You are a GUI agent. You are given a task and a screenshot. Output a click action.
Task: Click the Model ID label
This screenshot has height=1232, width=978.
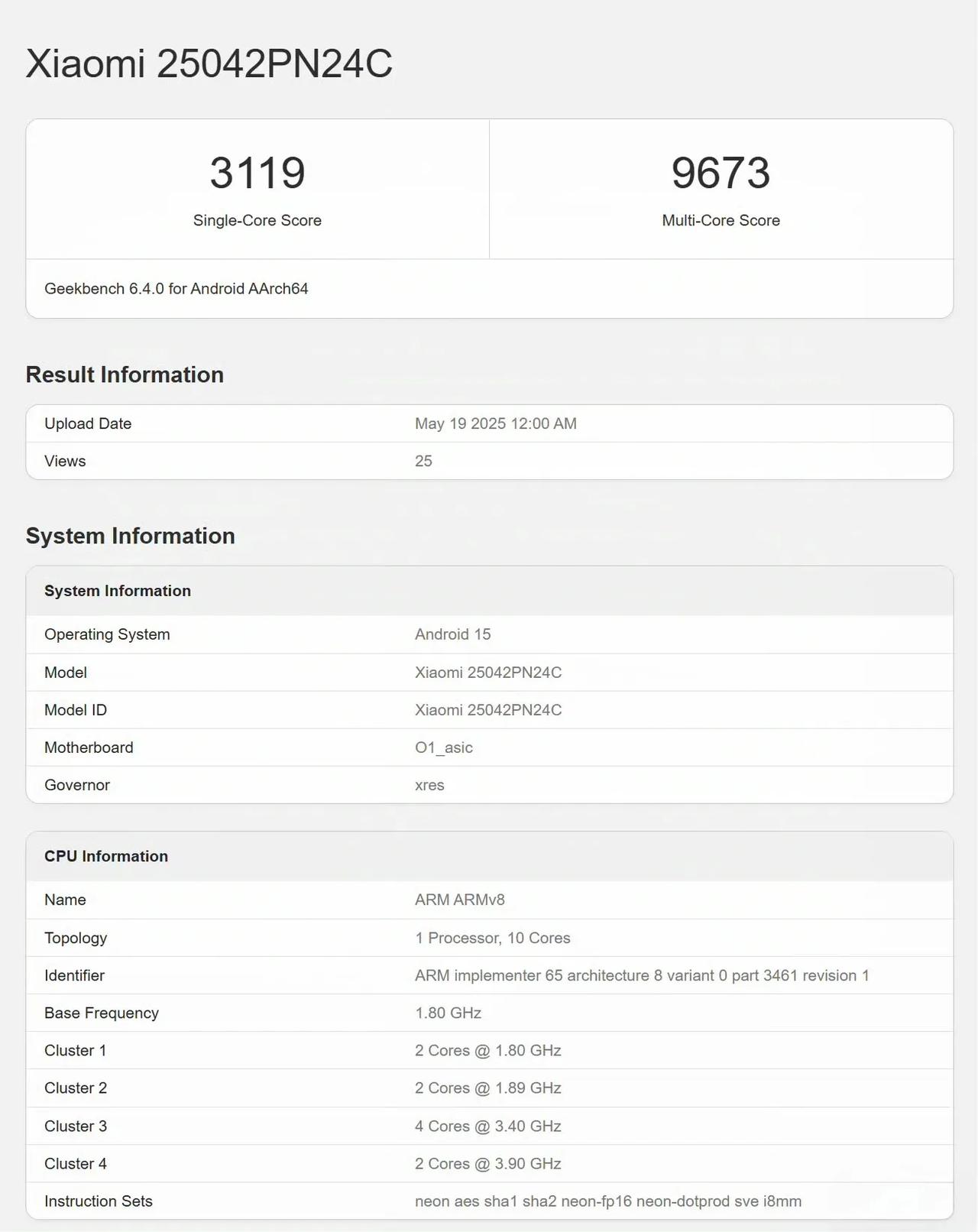tap(76, 710)
